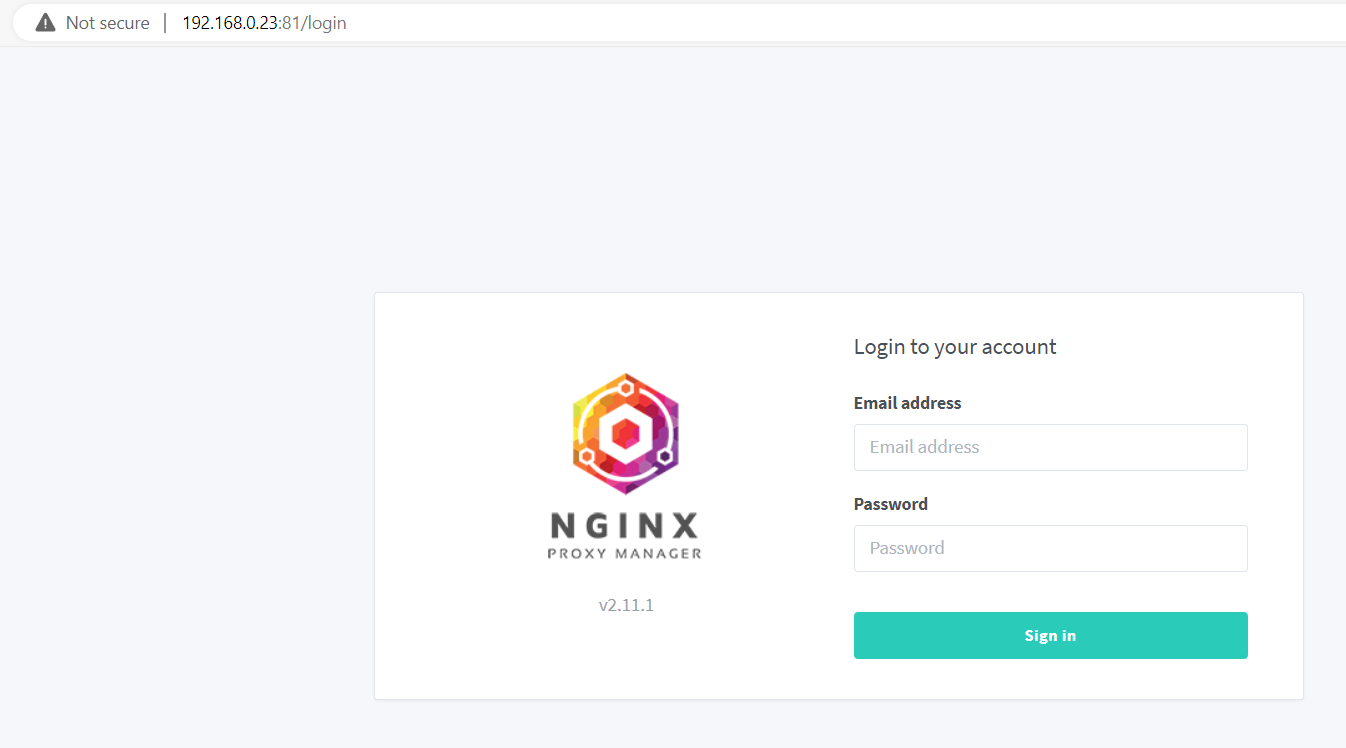Click the Email address placeholder text
The height and width of the screenshot is (748, 1346).
924,447
